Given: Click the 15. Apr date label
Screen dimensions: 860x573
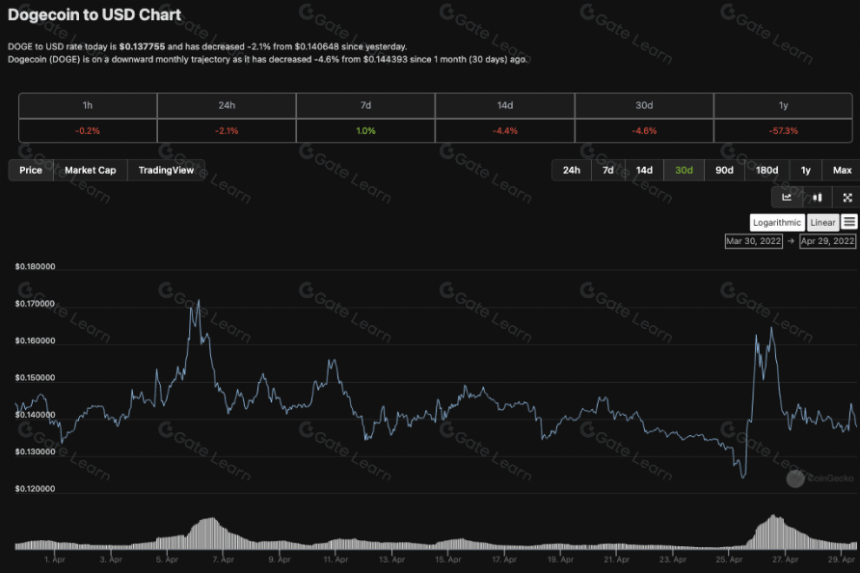Looking at the screenshot, I should click(448, 560).
